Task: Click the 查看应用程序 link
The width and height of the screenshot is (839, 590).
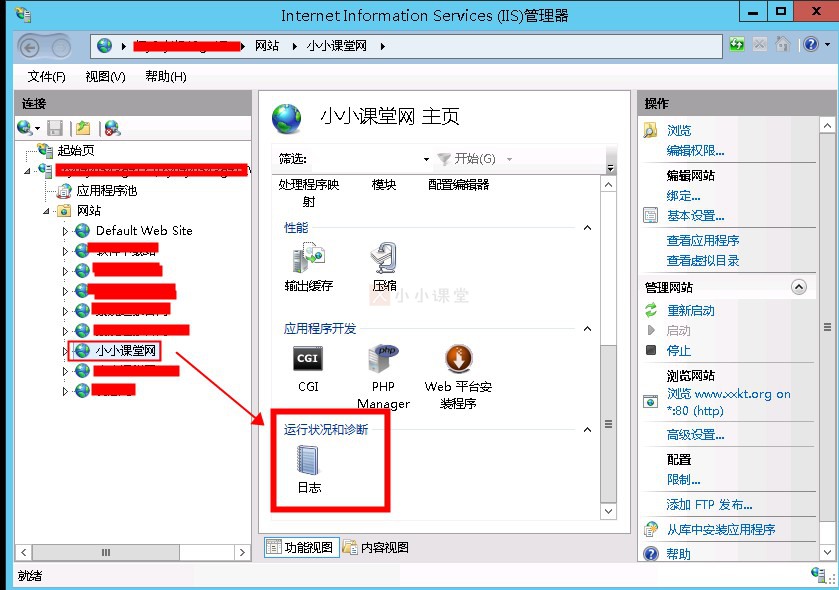Action: coord(703,241)
